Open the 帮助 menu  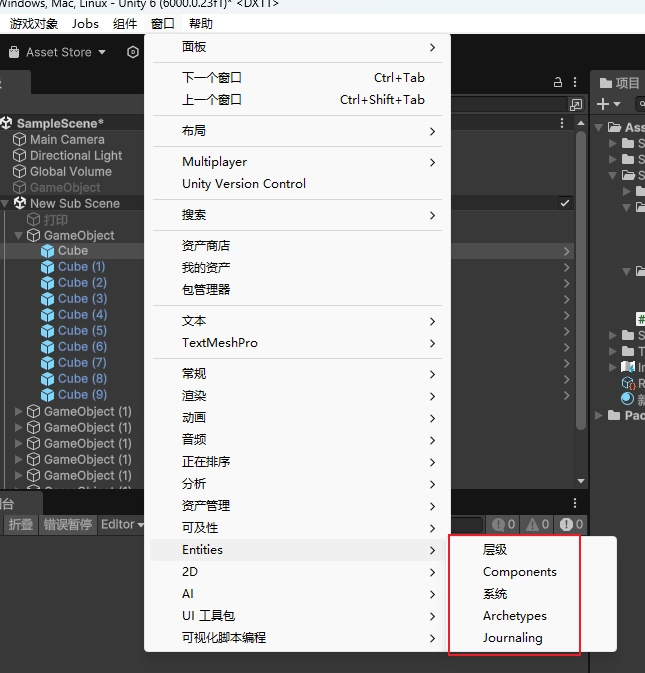pyautogui.click(x=200, y=24)
